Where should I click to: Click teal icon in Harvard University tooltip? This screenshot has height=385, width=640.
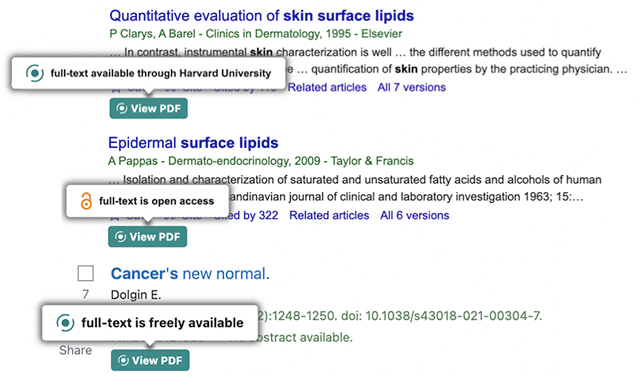[x=35, y=73]
